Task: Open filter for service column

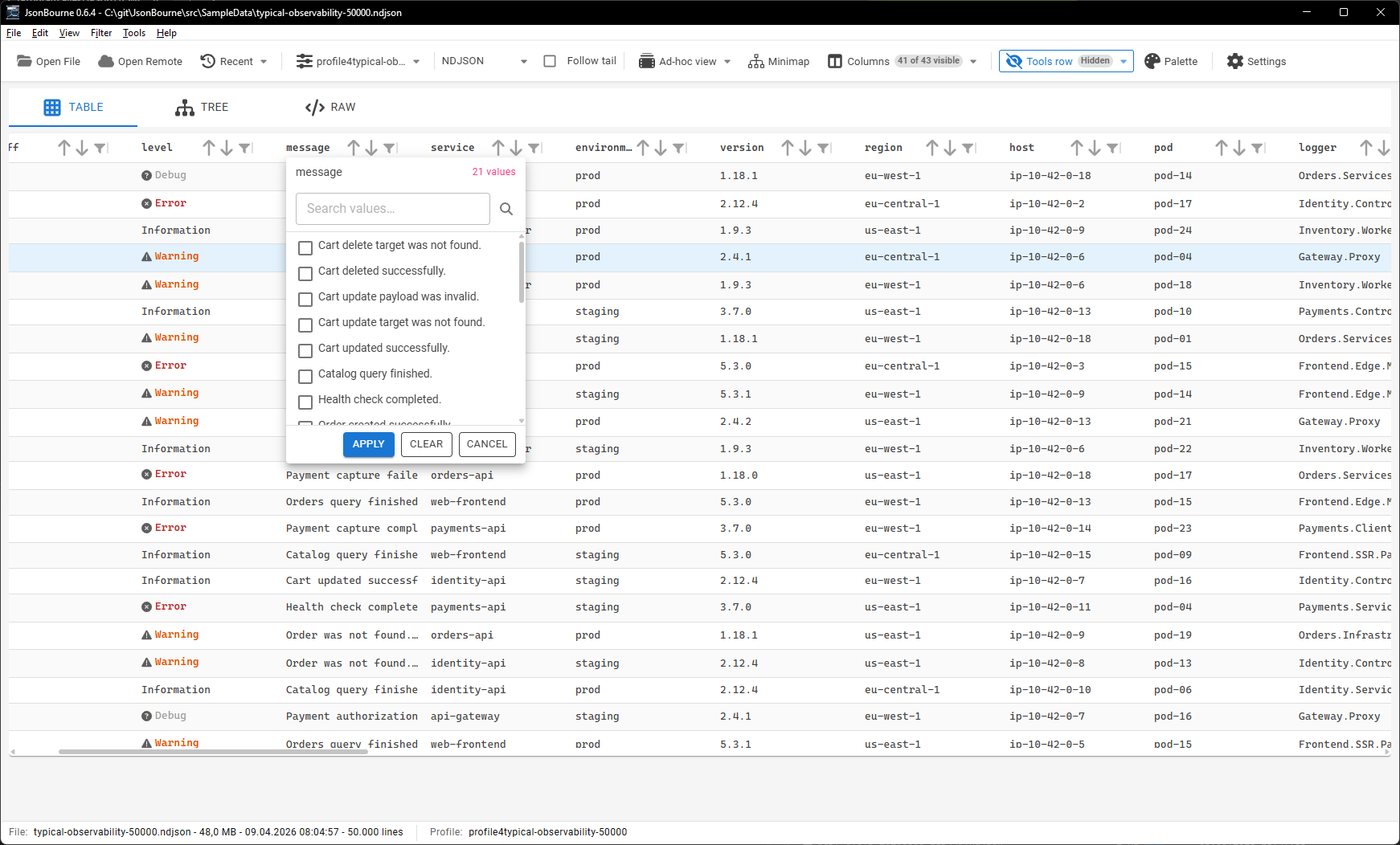Action: pyautogui.click(x=534, y=148)
